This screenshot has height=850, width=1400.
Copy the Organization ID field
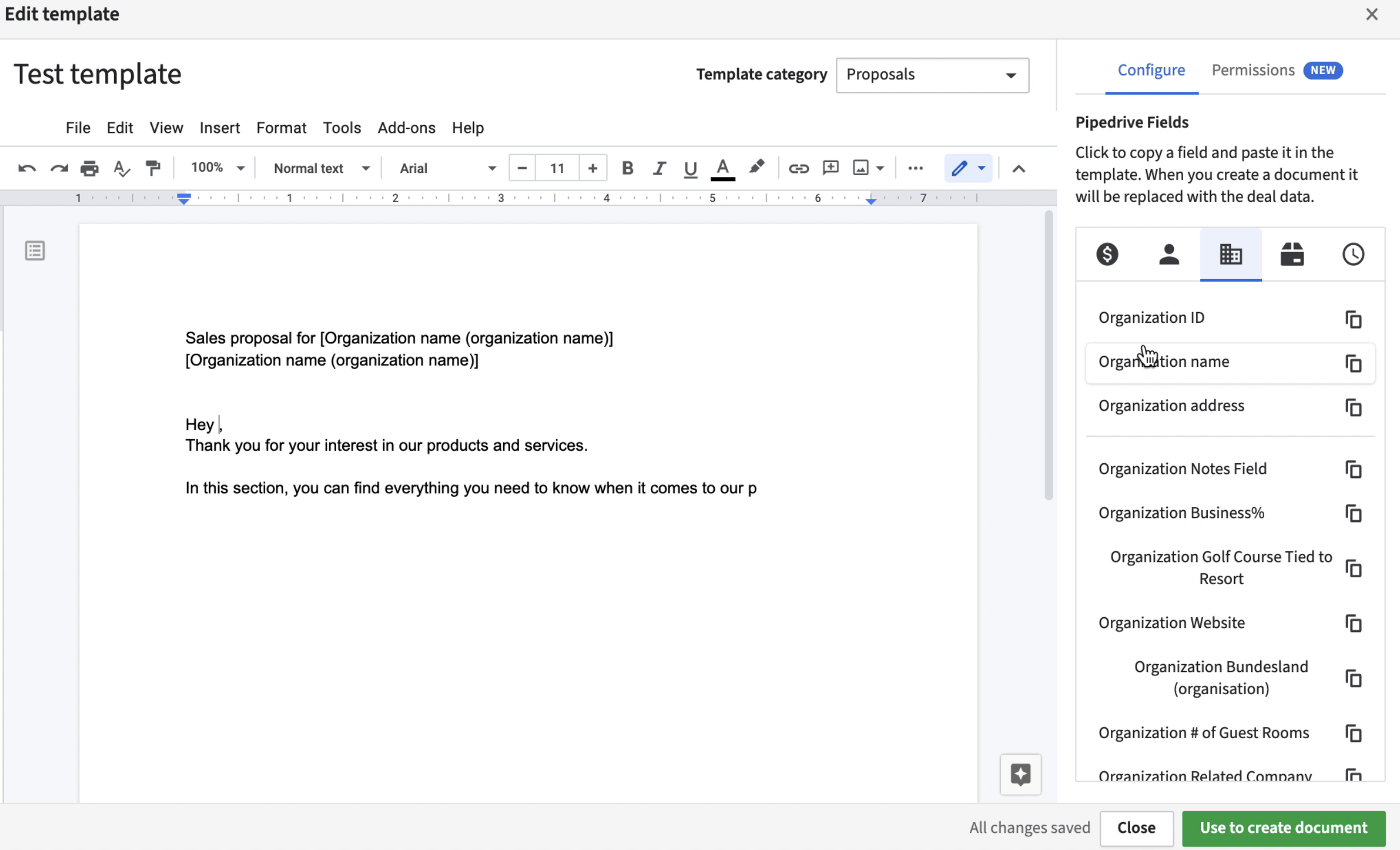click(x=1353, y=319)
